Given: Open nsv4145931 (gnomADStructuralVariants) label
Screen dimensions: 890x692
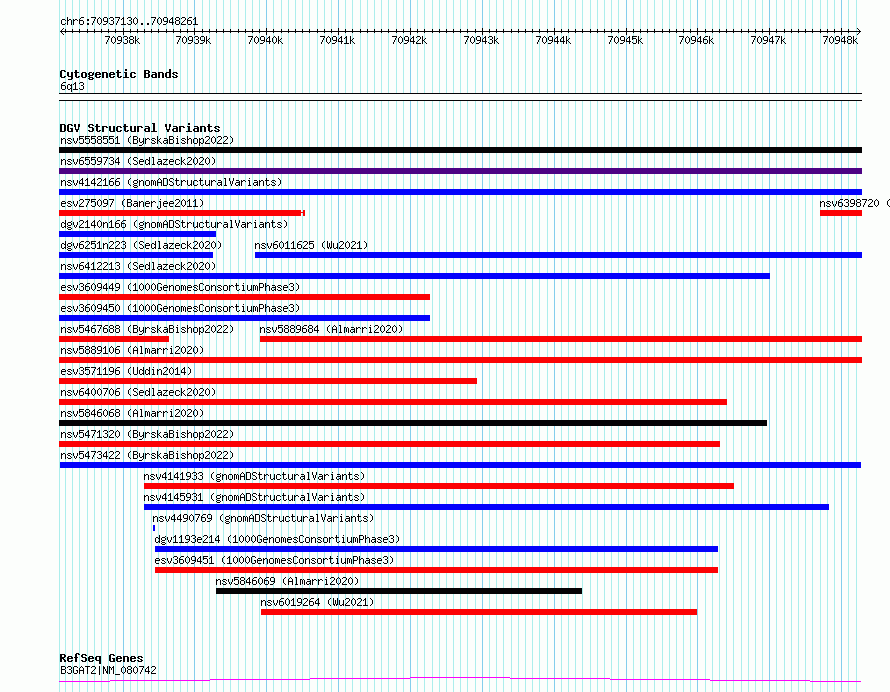Looking at the screenshot, I should tap(254, 497).
